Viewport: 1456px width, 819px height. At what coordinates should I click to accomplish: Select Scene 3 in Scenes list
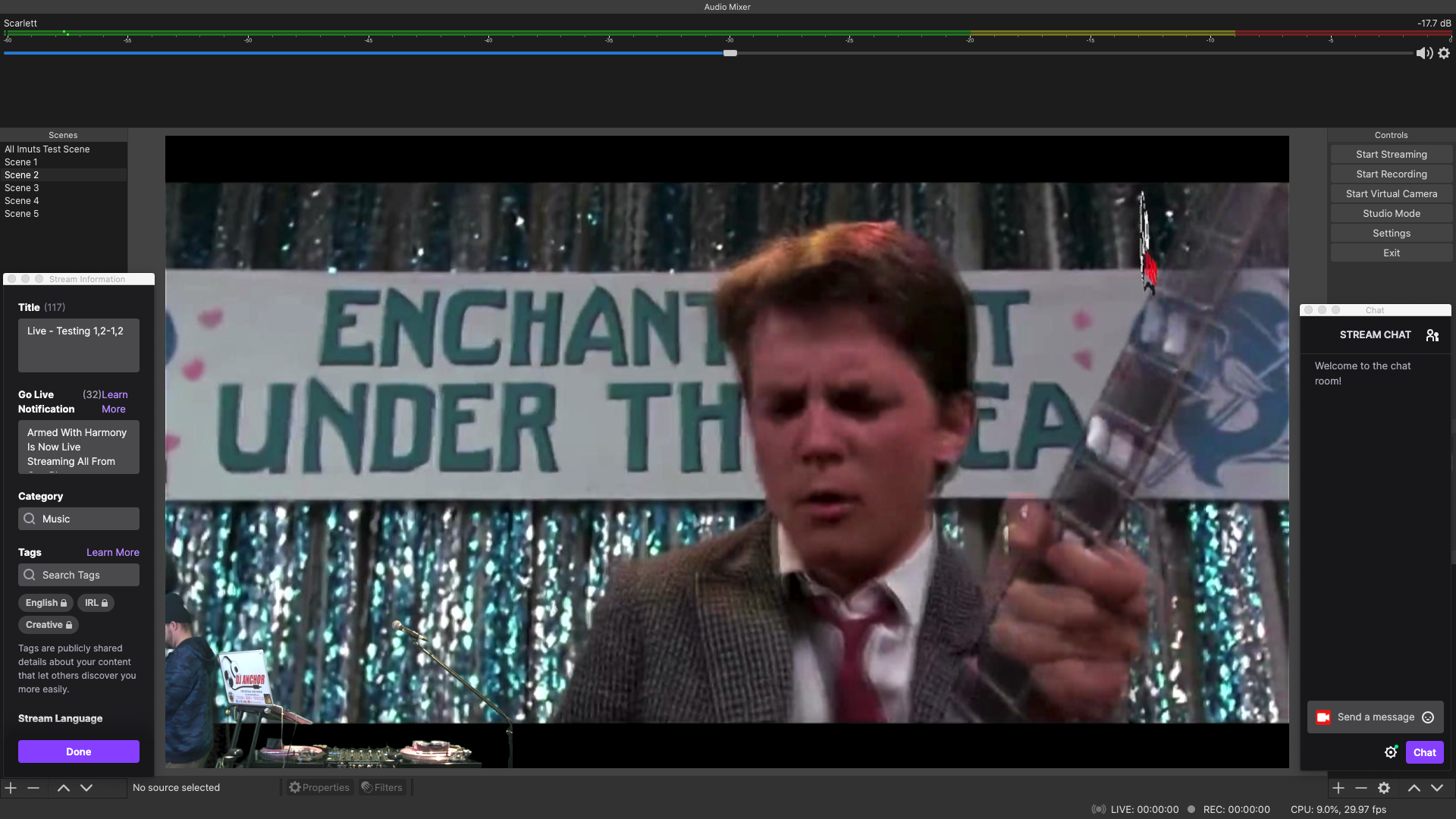coord(64,188)
